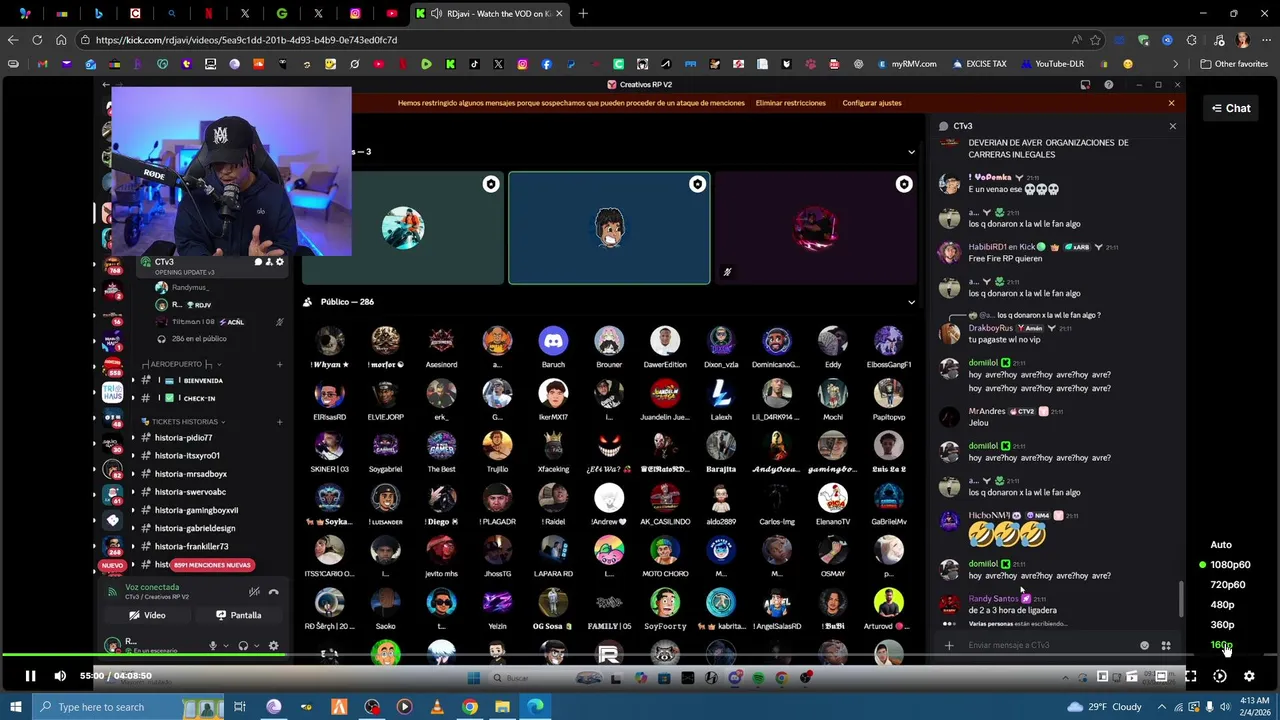
Task: Toggle theater mode in Kick player
Action: pyautogui.click(x=1161, y=676)
